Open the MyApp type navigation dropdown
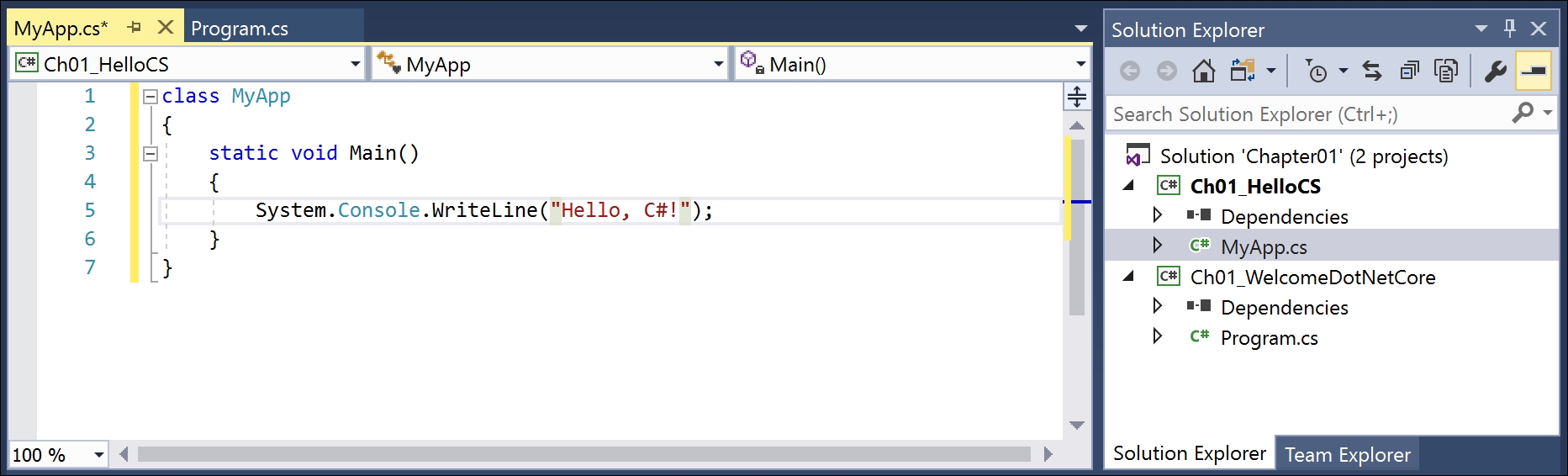1568x476 pixels. pos(718,64)
